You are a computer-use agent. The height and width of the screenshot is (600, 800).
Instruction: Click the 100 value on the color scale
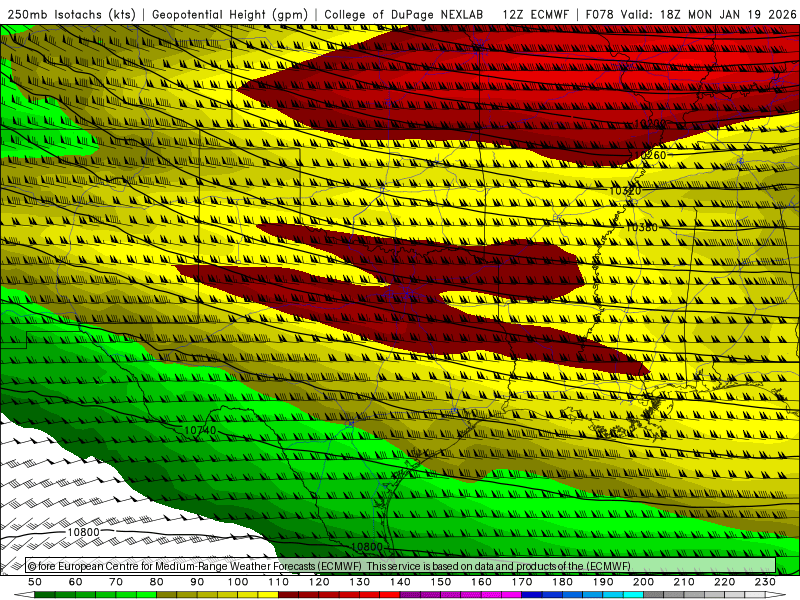coord(238,582)
